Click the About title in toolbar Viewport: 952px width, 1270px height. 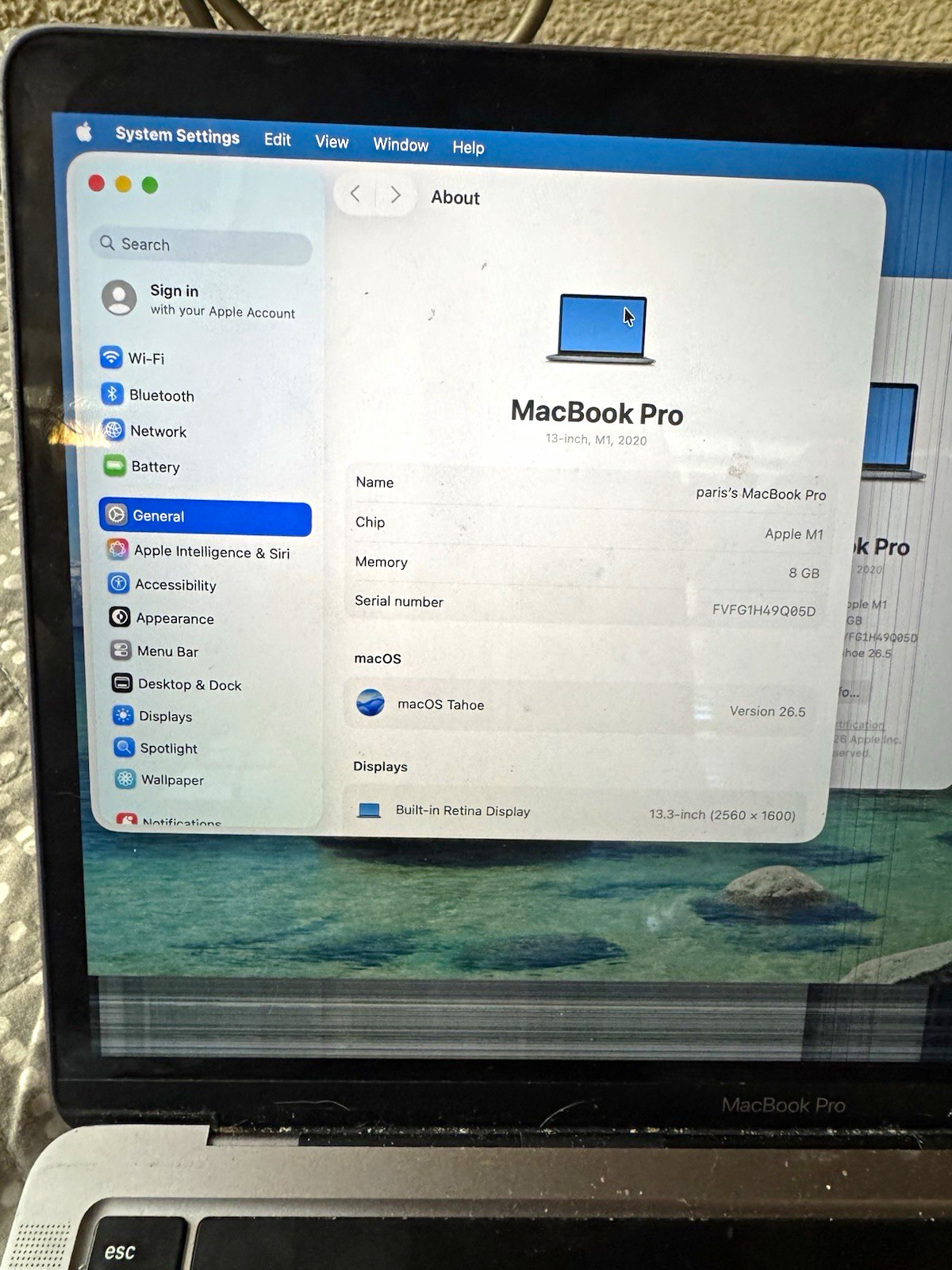click(x=455, y=198)
